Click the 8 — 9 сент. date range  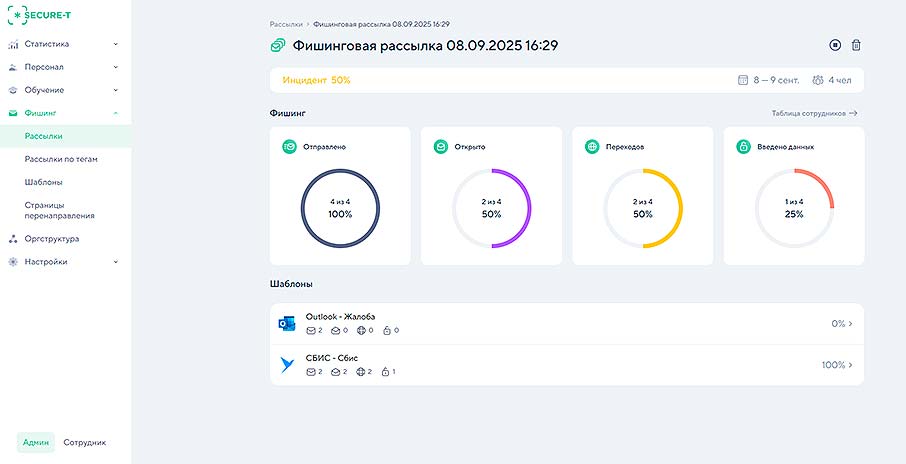coord(776,80)
